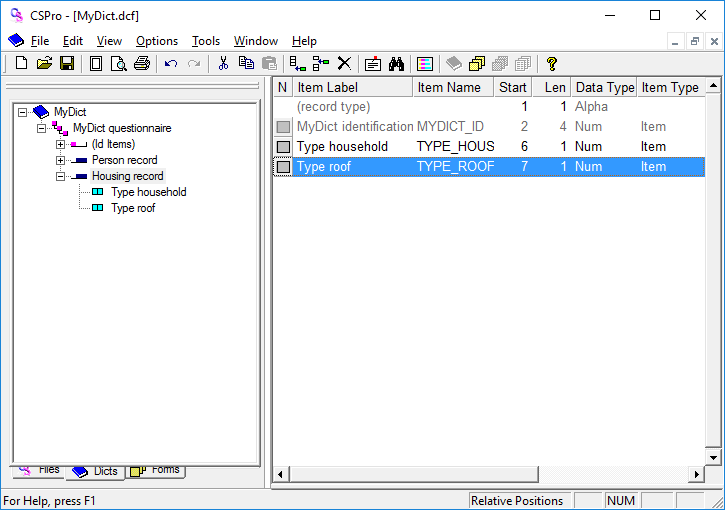Click the yellow question mark Help icon

[x=551, y=64]
